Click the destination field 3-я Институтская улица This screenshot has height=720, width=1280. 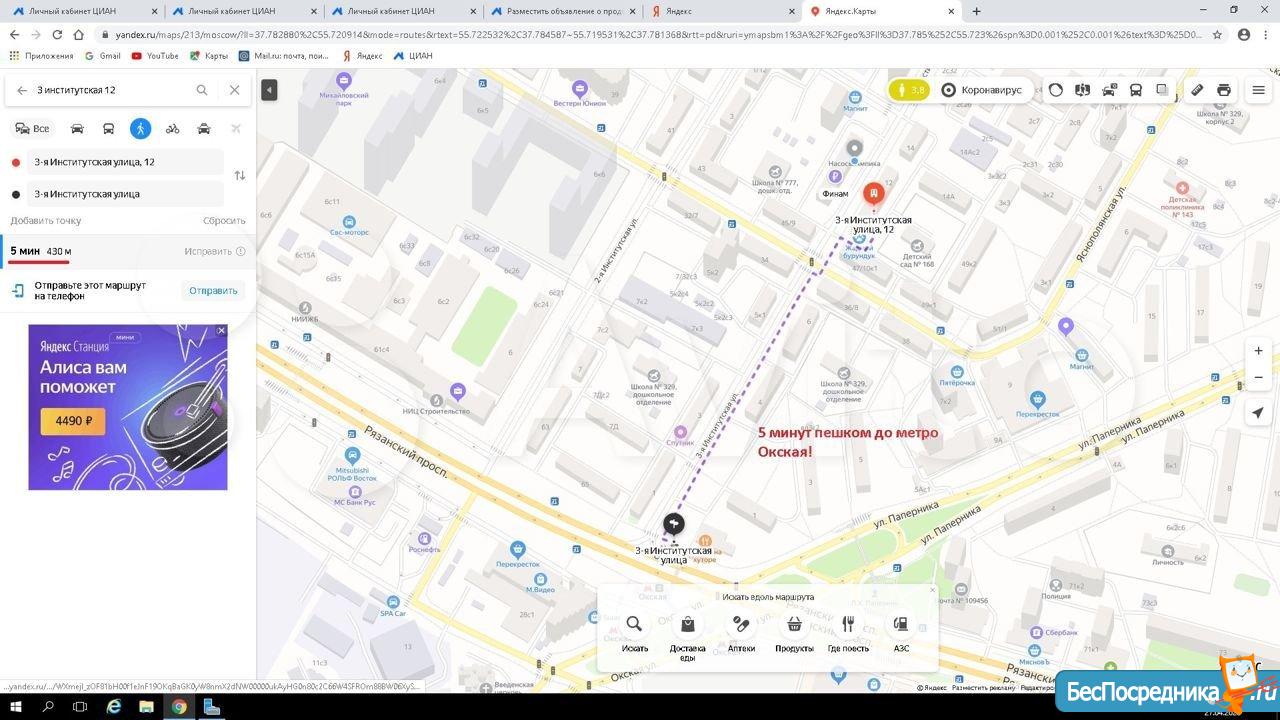point(125,194)
